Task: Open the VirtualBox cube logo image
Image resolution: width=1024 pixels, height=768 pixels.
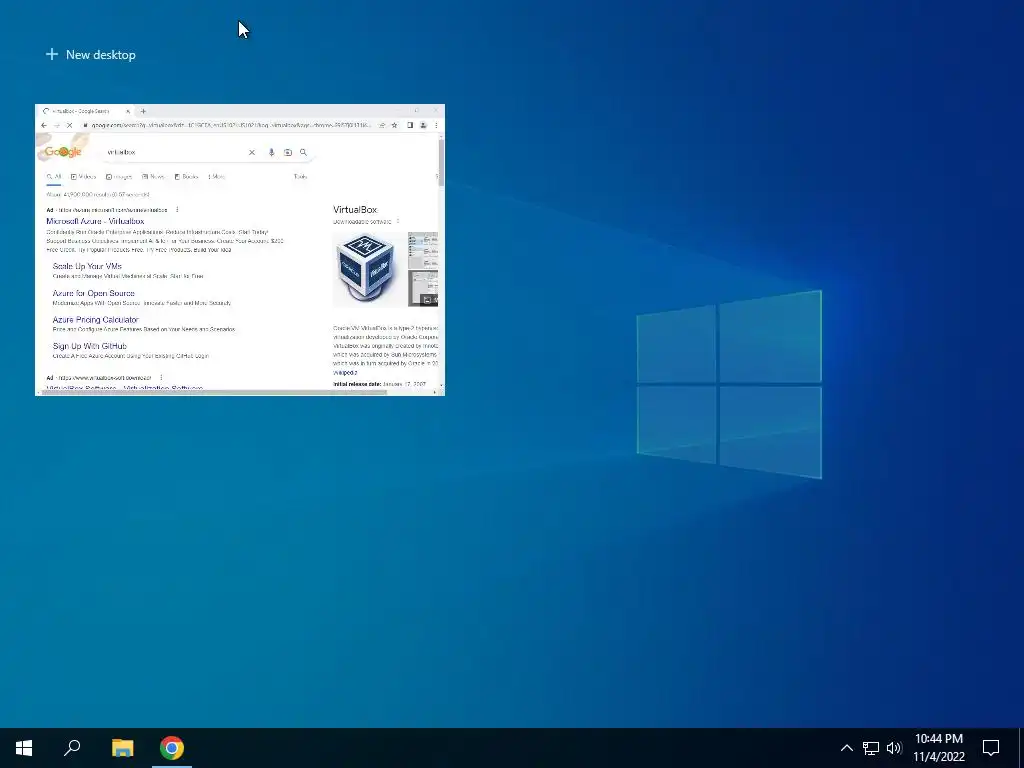Action: [369, 269]
